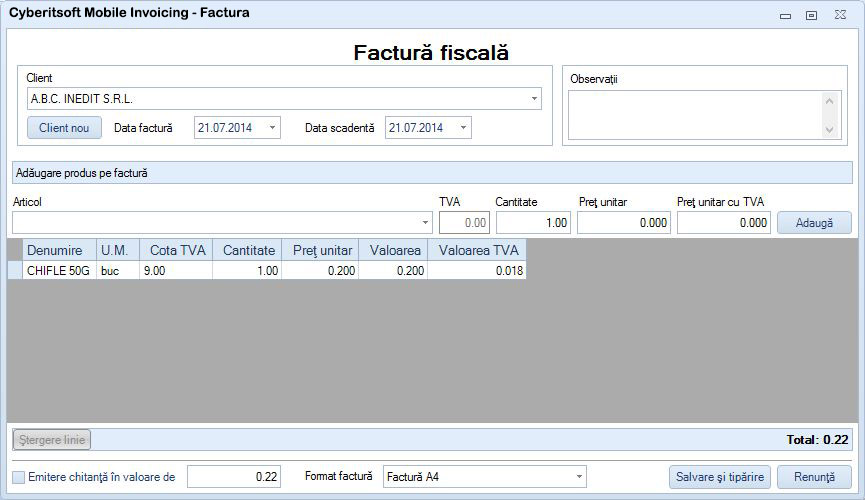Click the Valoarea TVA column header
865x500 pixels.
(x=477, y=250)
